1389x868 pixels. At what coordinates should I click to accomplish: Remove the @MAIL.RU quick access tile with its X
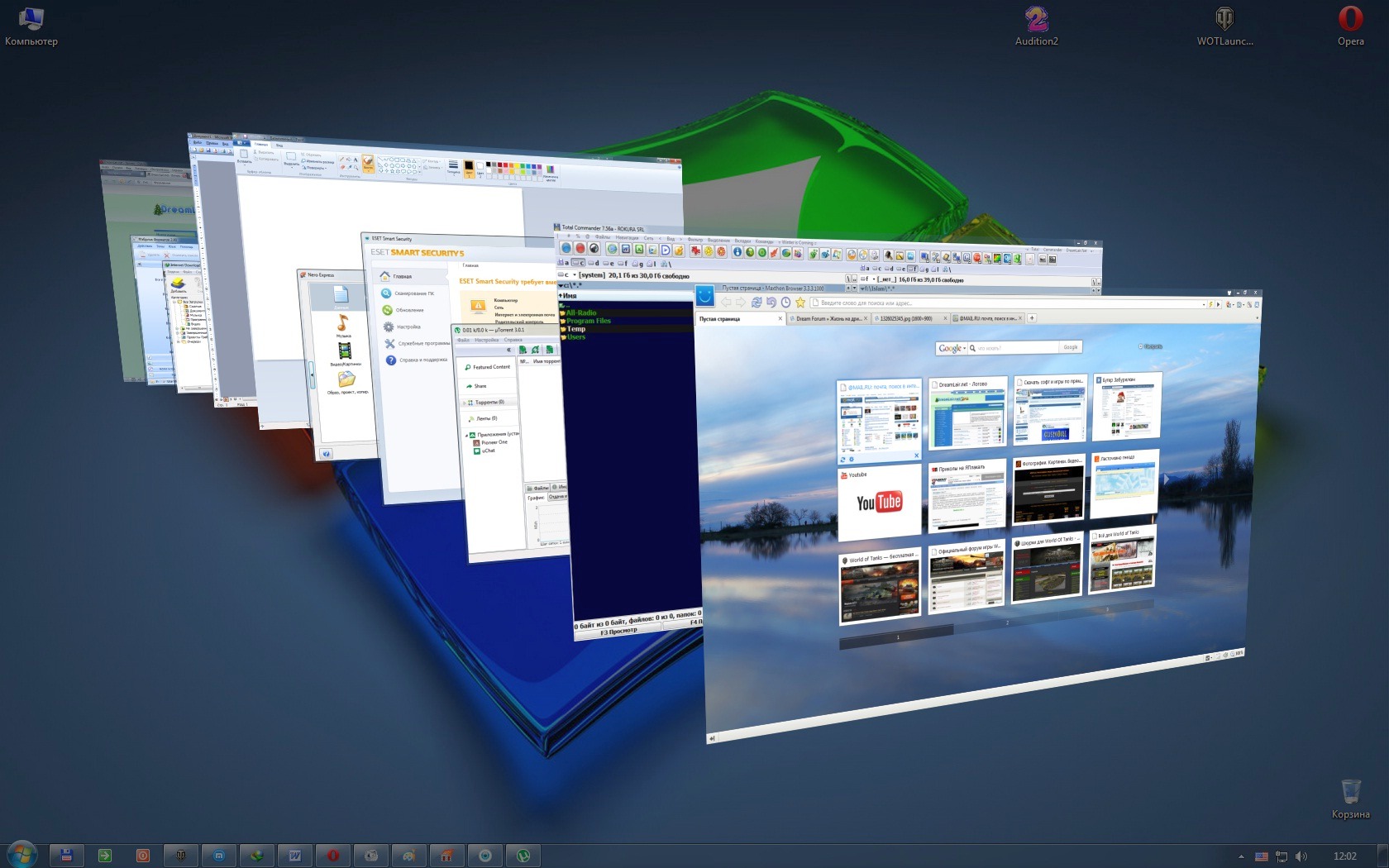pos(916,455)
